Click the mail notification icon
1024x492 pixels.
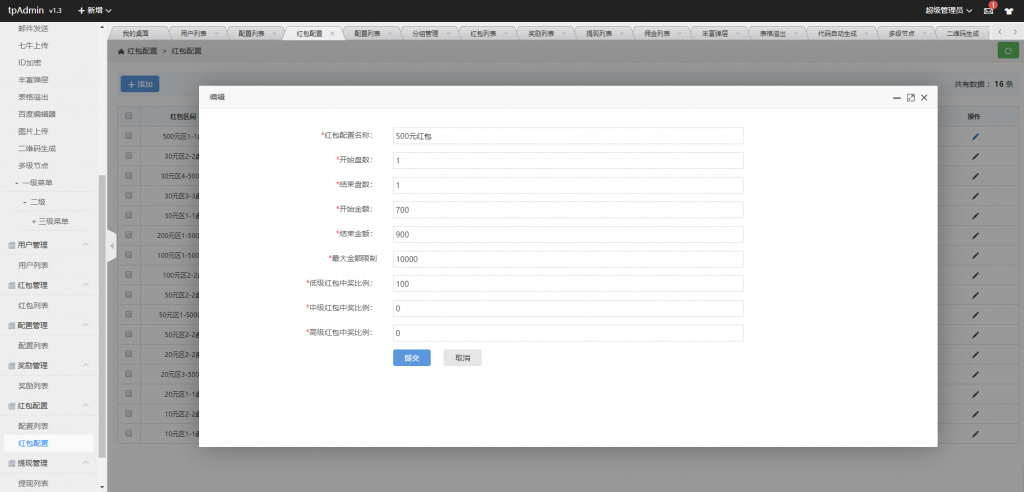coord(988,10)
